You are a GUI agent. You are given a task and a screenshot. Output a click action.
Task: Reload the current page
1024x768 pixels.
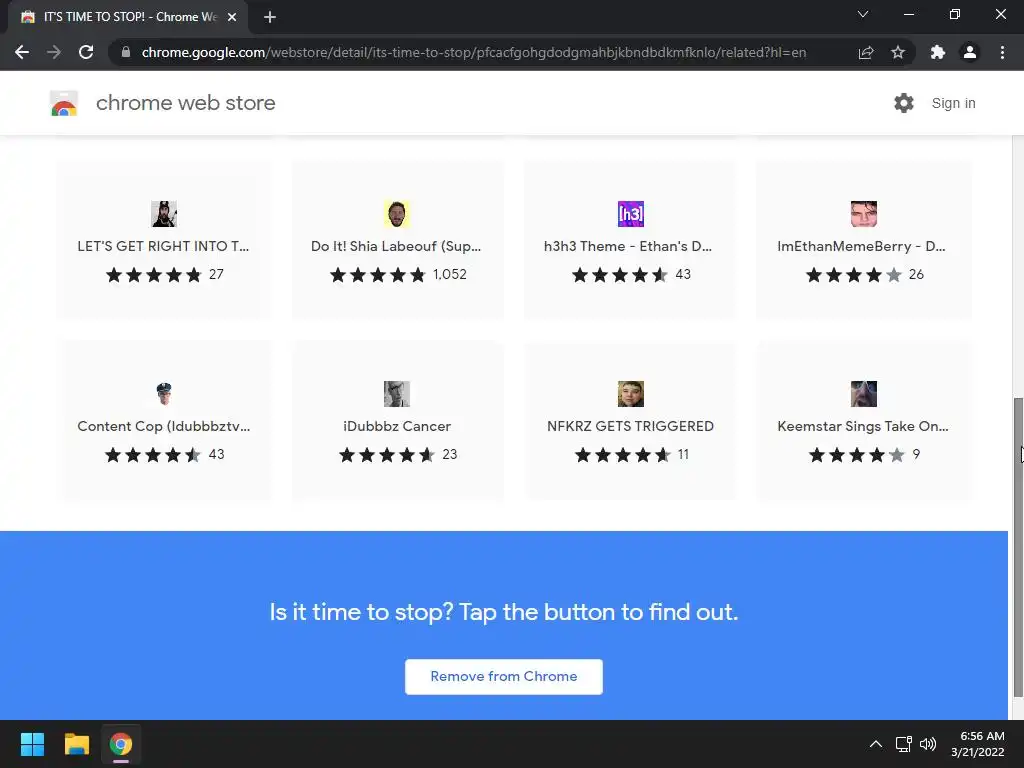pos(86,52)
